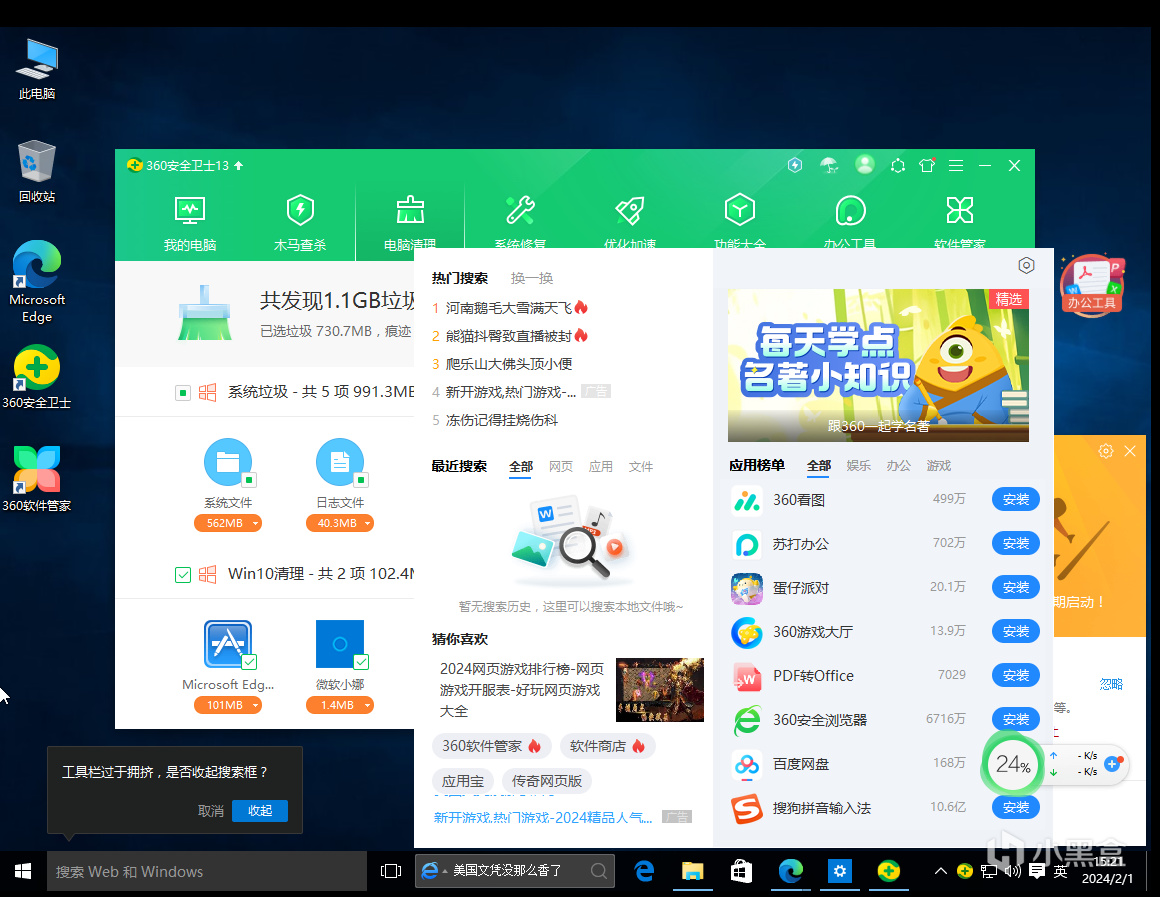Open 我的电脑 tab in 360安全卫士
The width and height of the screenshot is (1160, 897).
[190, 223]
